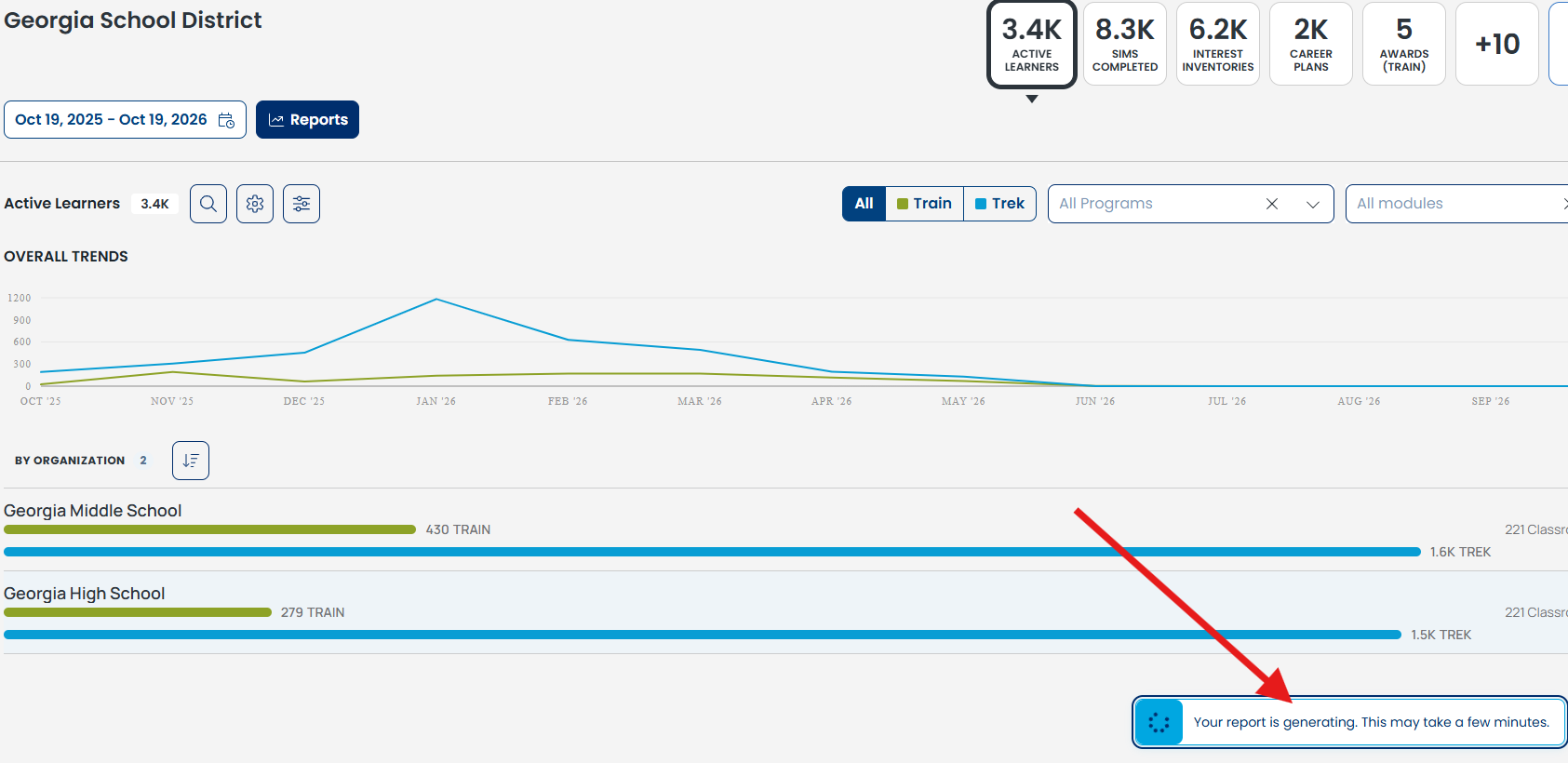Open the gear settings icon

[255, 204]
